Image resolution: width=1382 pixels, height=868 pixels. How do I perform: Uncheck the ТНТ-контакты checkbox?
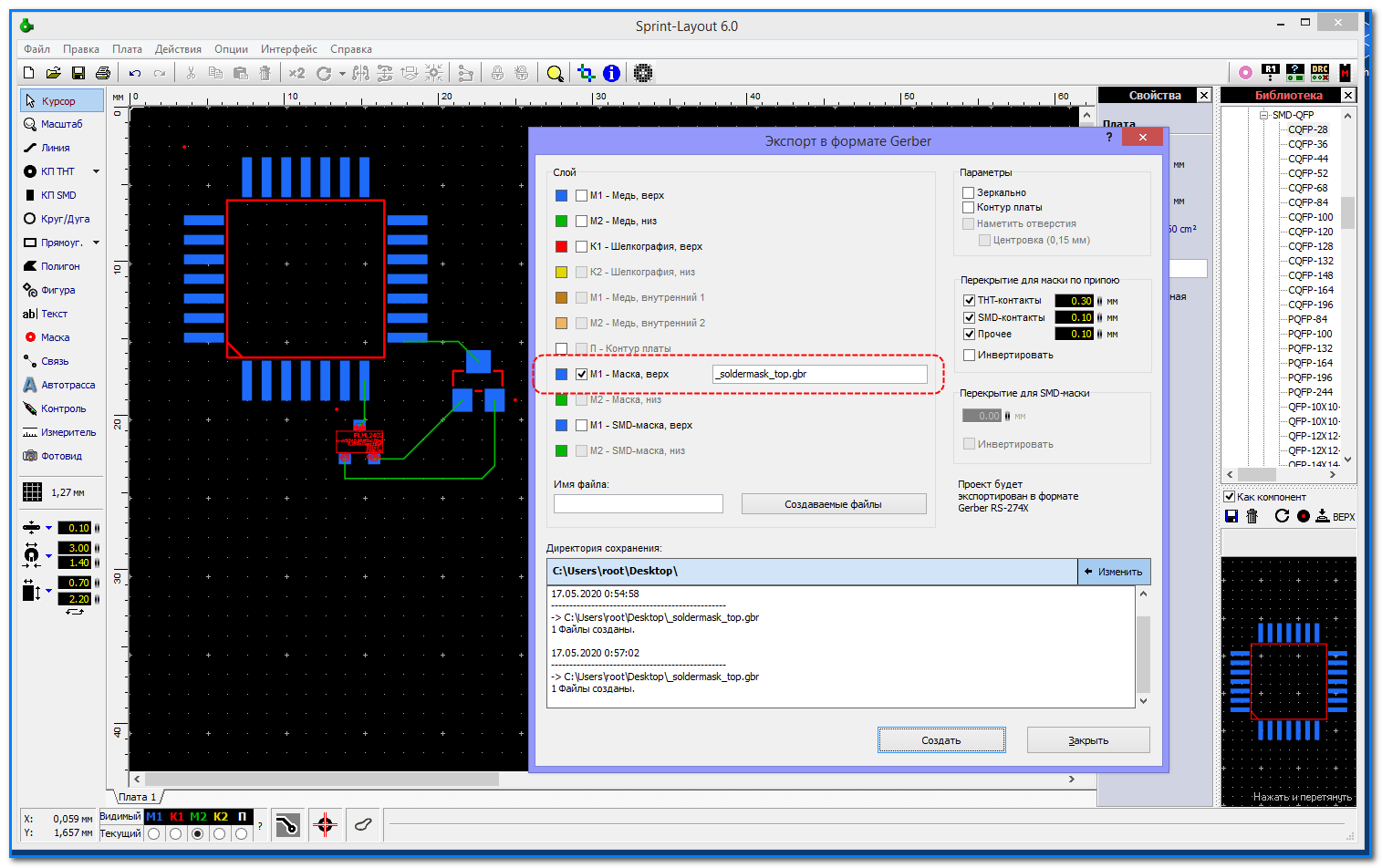(969, 300)
